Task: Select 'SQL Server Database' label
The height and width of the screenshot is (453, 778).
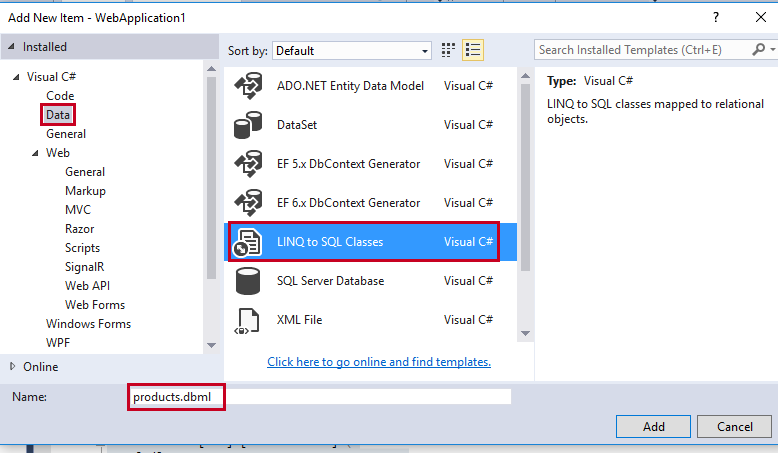Action: click(330, 281)
